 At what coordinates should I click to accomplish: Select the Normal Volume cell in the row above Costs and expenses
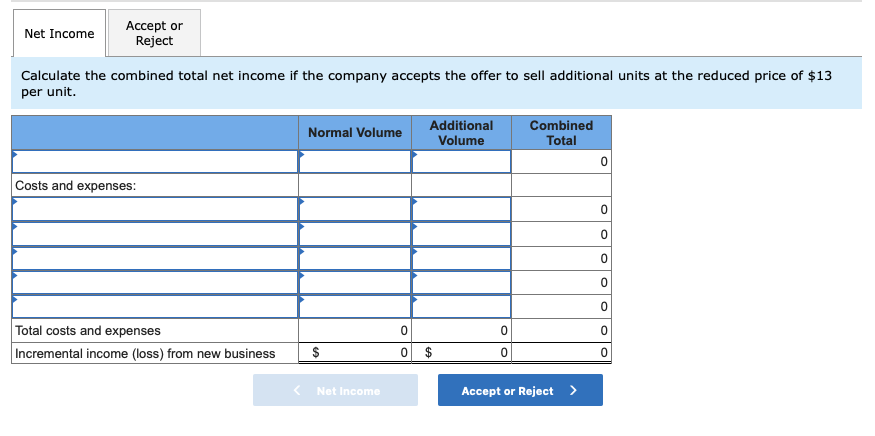coord(355,162)
